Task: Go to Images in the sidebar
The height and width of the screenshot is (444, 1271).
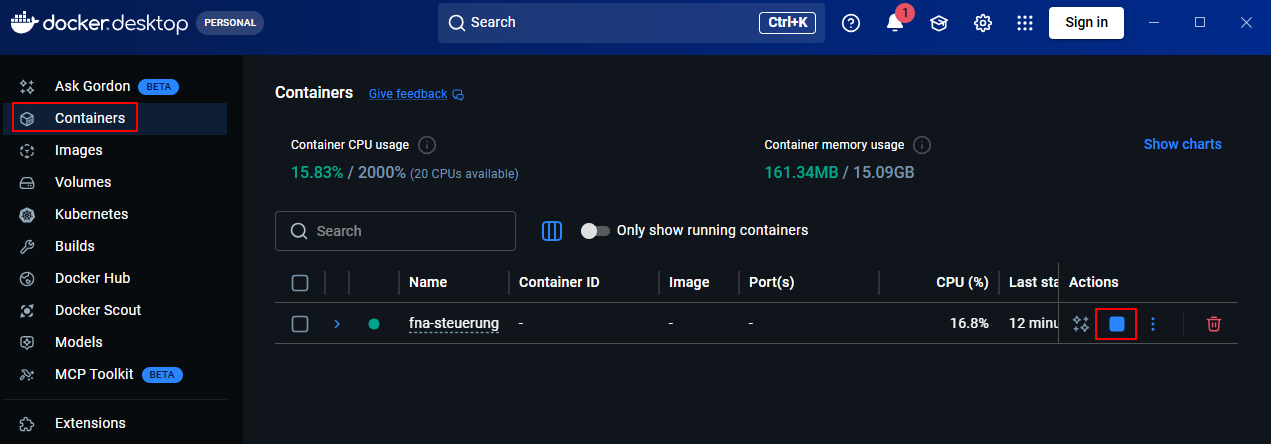Action: [x=78, y=150]
